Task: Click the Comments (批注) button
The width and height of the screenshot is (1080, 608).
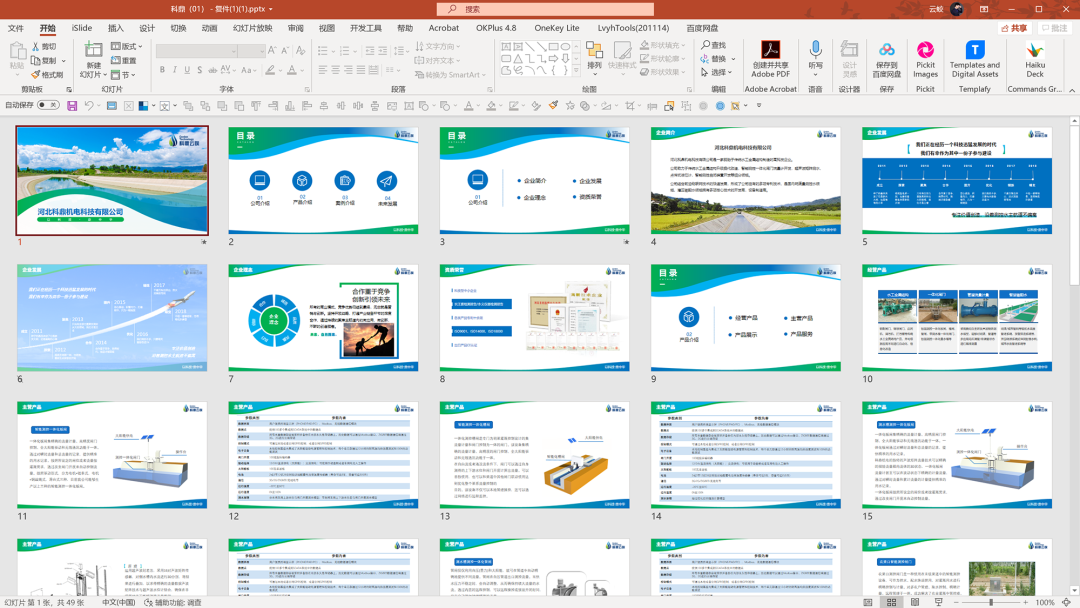Action: click(1055, 28)
